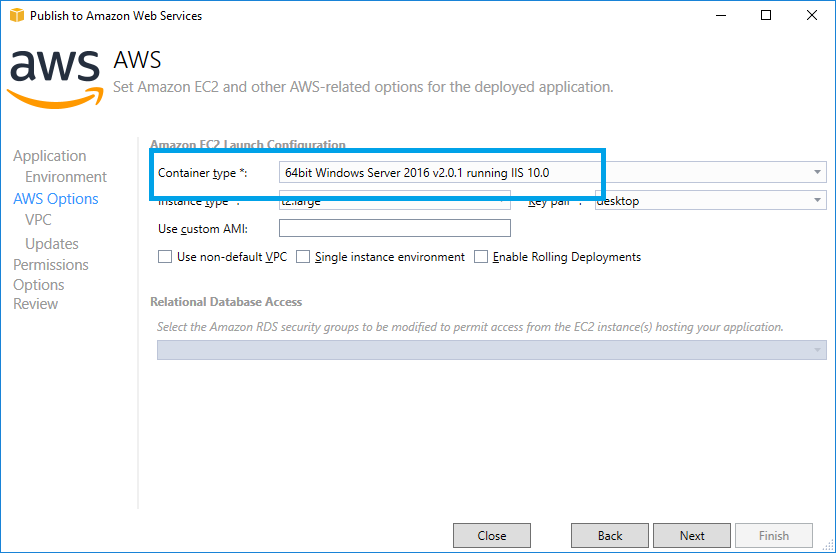Go to the Application step
837x553 pixels.
click(50, 156)
